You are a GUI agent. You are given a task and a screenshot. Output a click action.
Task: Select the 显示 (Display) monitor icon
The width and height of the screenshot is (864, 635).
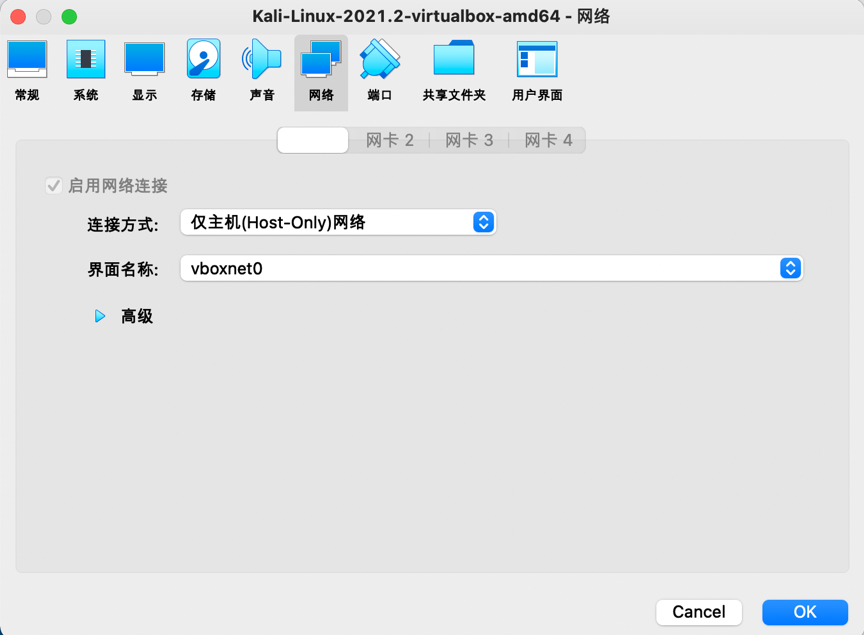tap(144, 62)
